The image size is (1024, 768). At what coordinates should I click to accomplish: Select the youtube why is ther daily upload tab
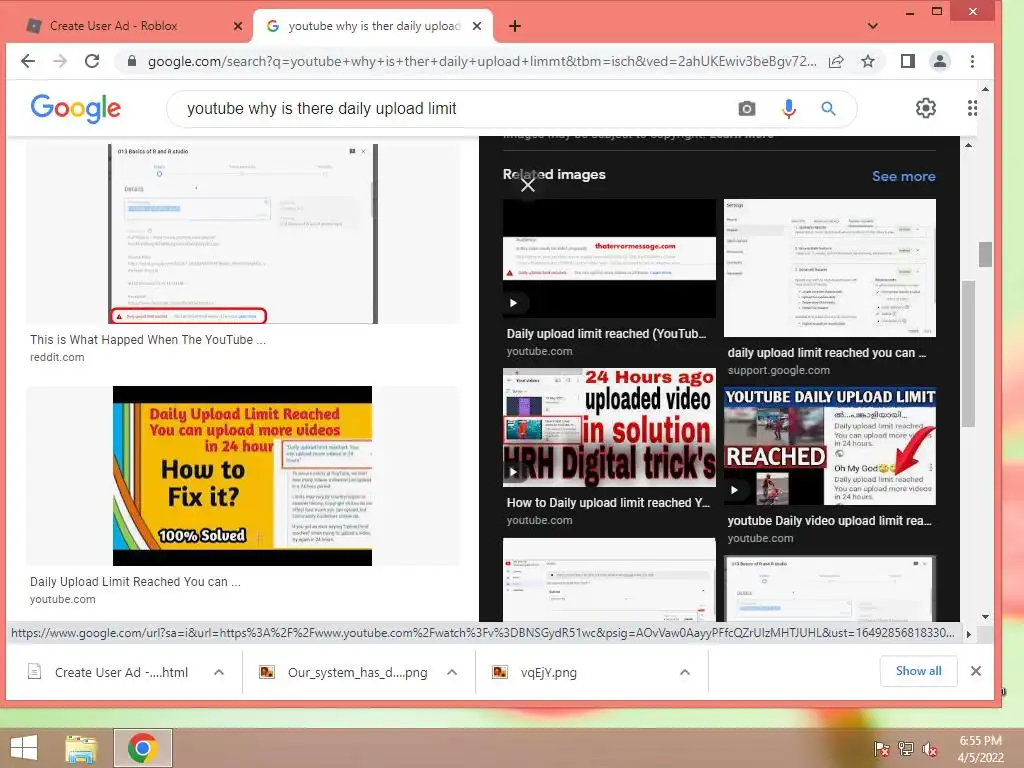[374, 26]
